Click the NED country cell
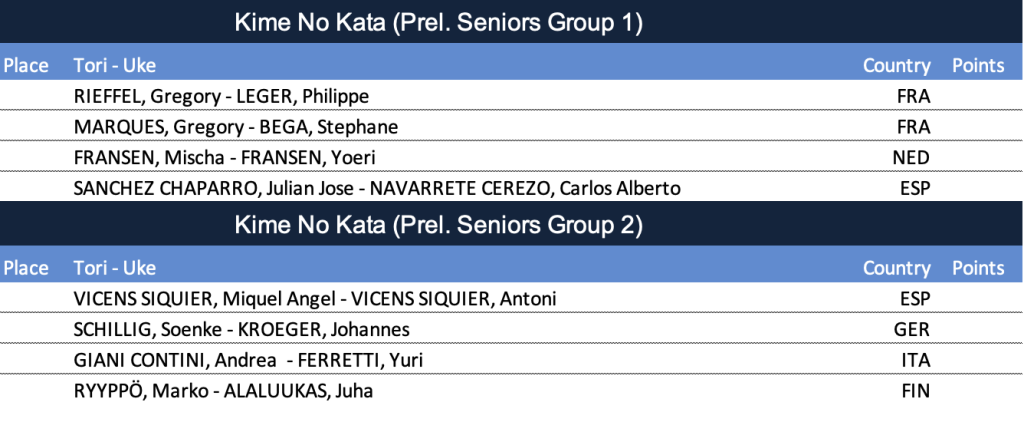Viewport: 1024px width, 422px height. pos(912,157)
